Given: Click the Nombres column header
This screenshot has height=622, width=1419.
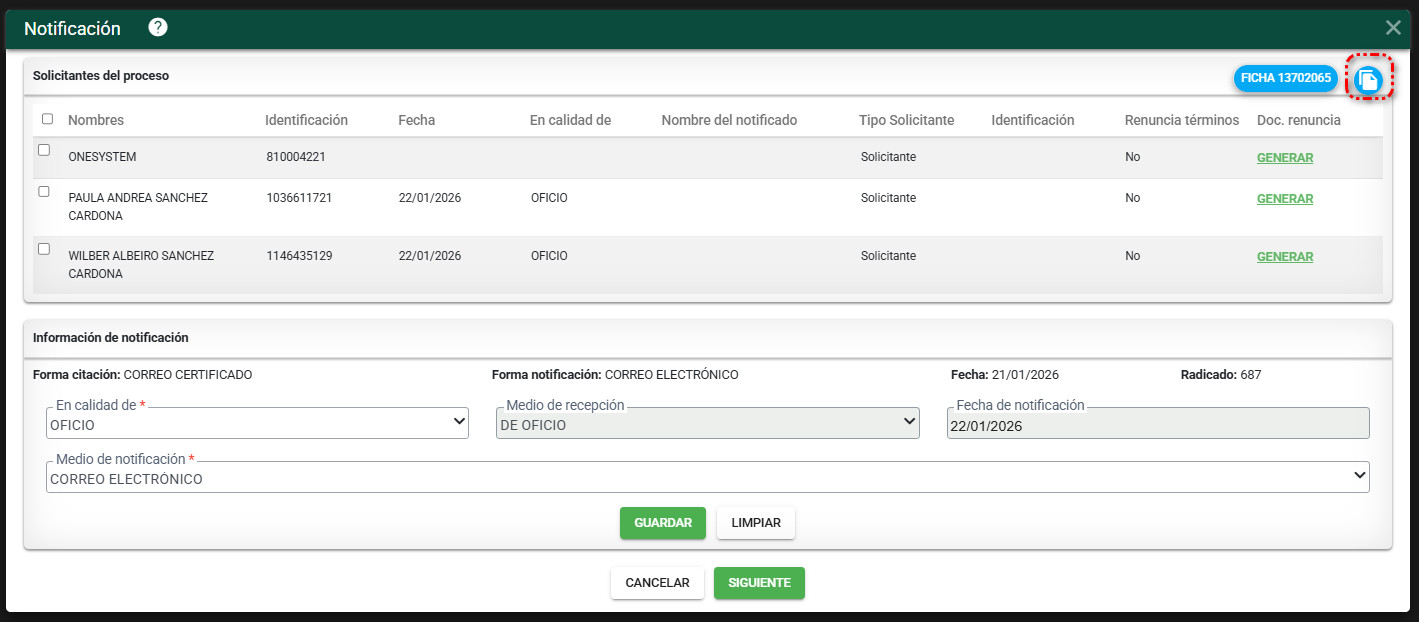Looking at the screenshot, I should pos(96,120).
